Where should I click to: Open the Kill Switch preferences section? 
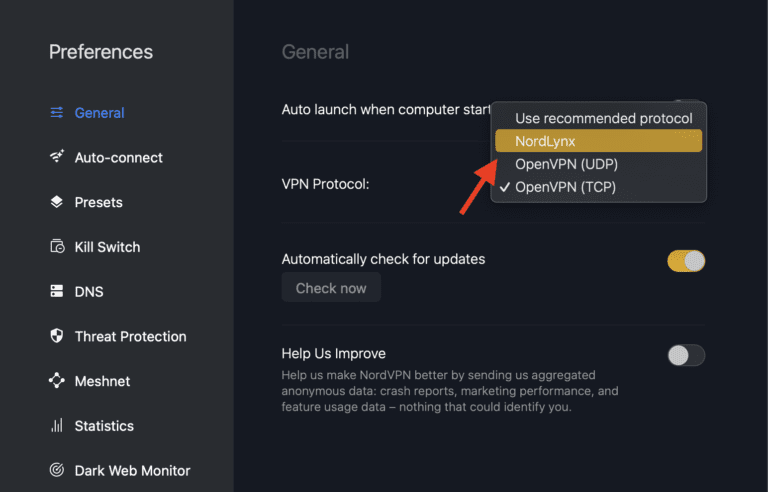pyautogui.click(x=107, y=247)
